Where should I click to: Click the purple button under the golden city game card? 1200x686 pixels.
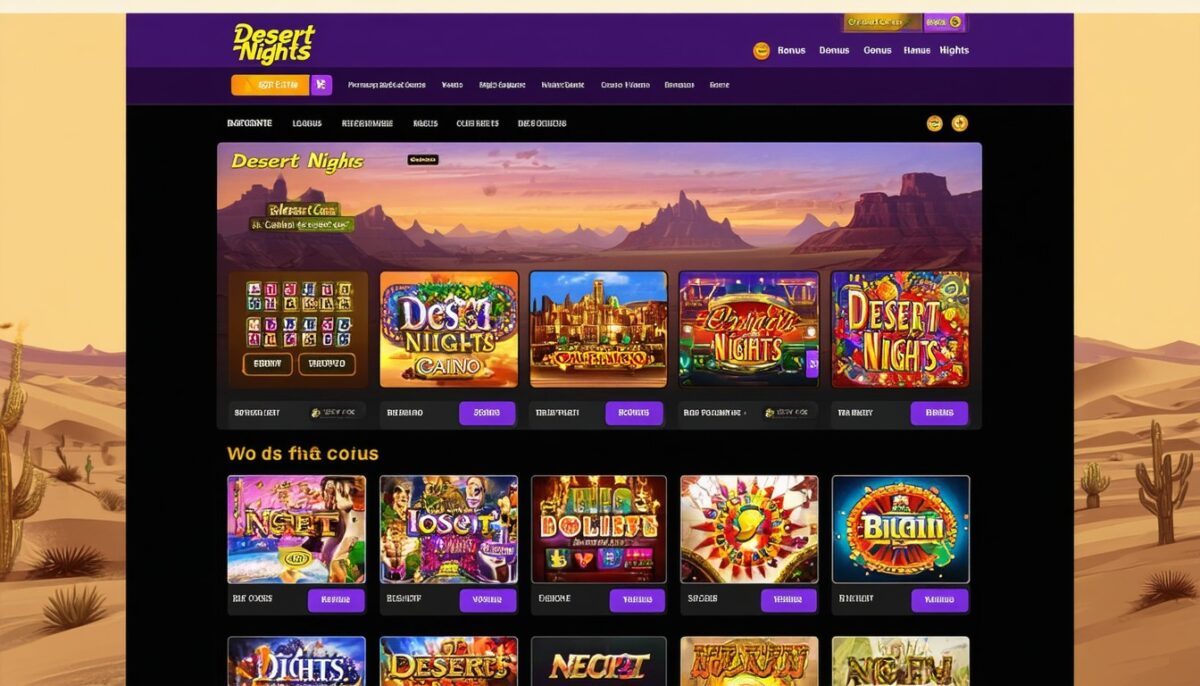[634, 413]
